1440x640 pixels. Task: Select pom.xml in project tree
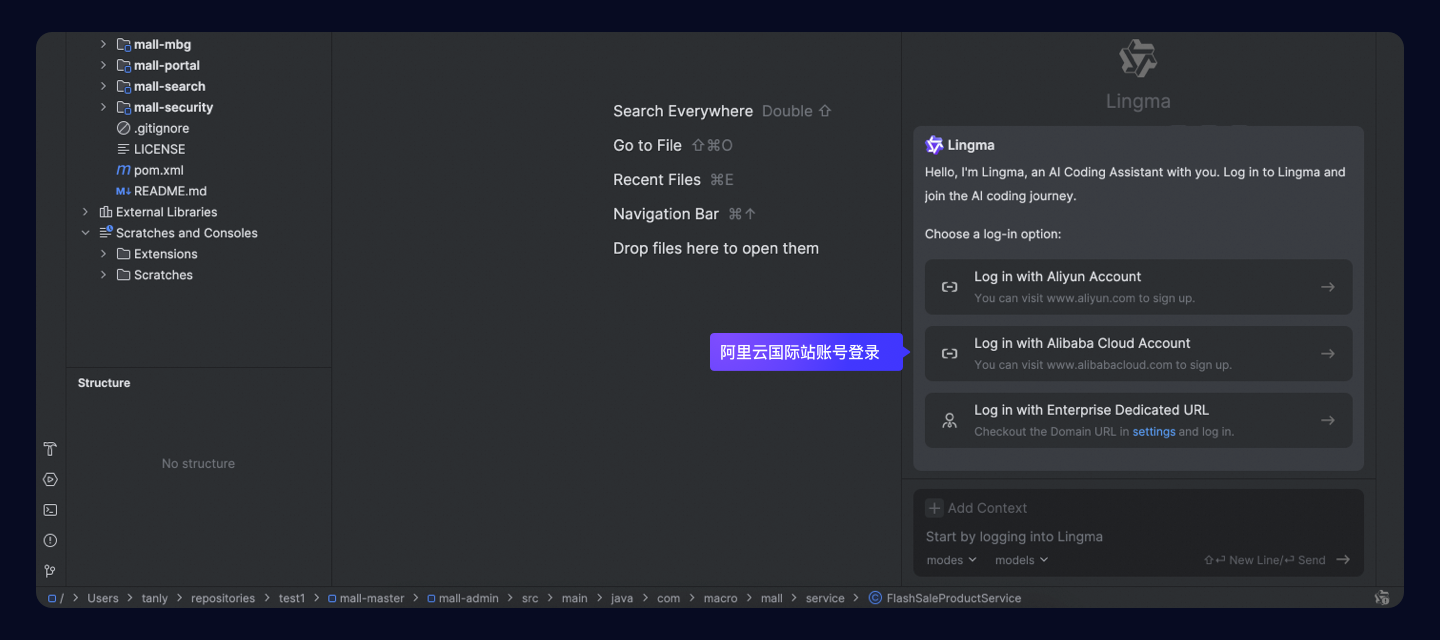tap(158, 170)
